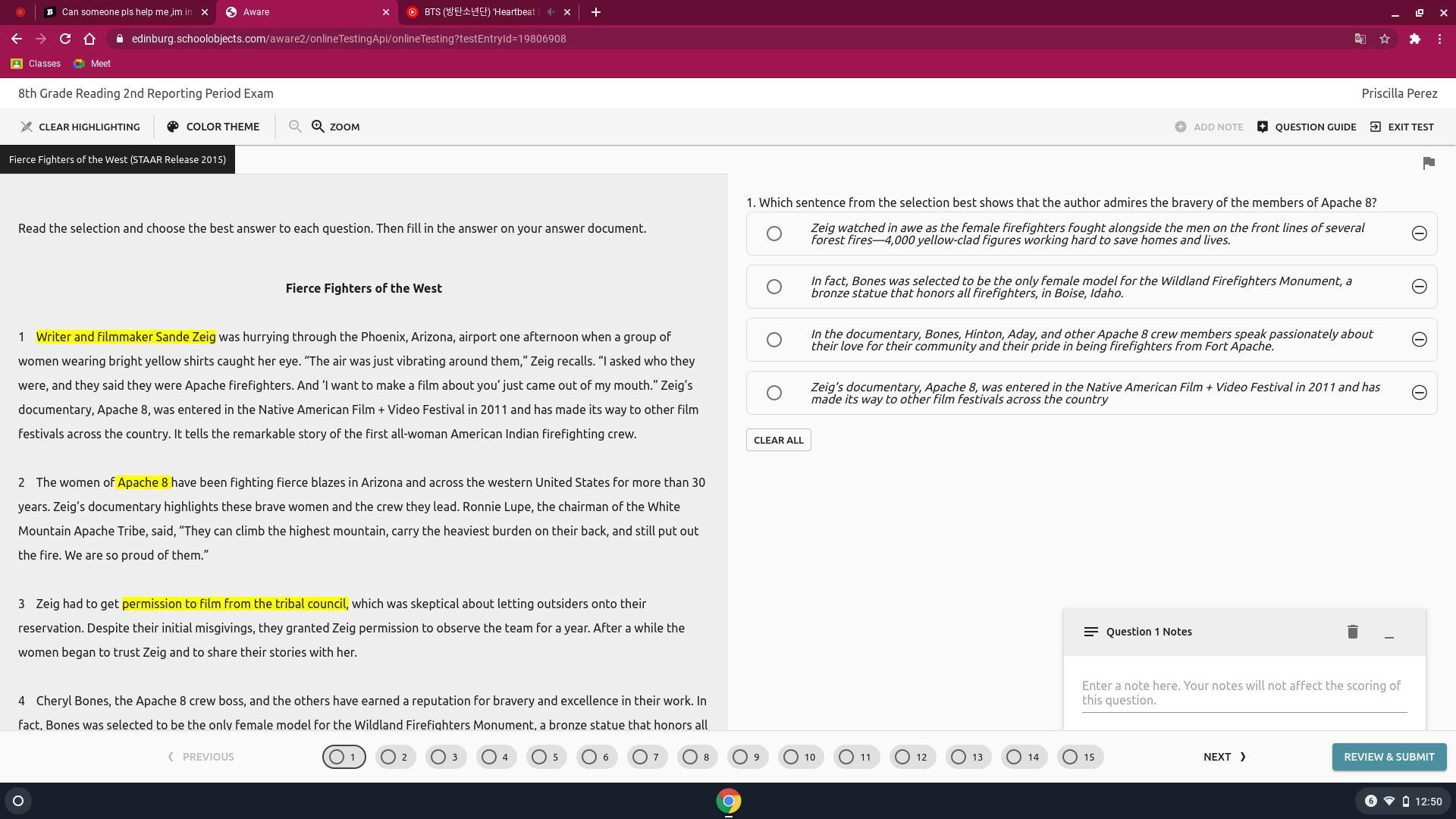Screen dimensions: 1456x819
Task: Click the Zoom in magnifier icon
Action: tap(318, 127)
